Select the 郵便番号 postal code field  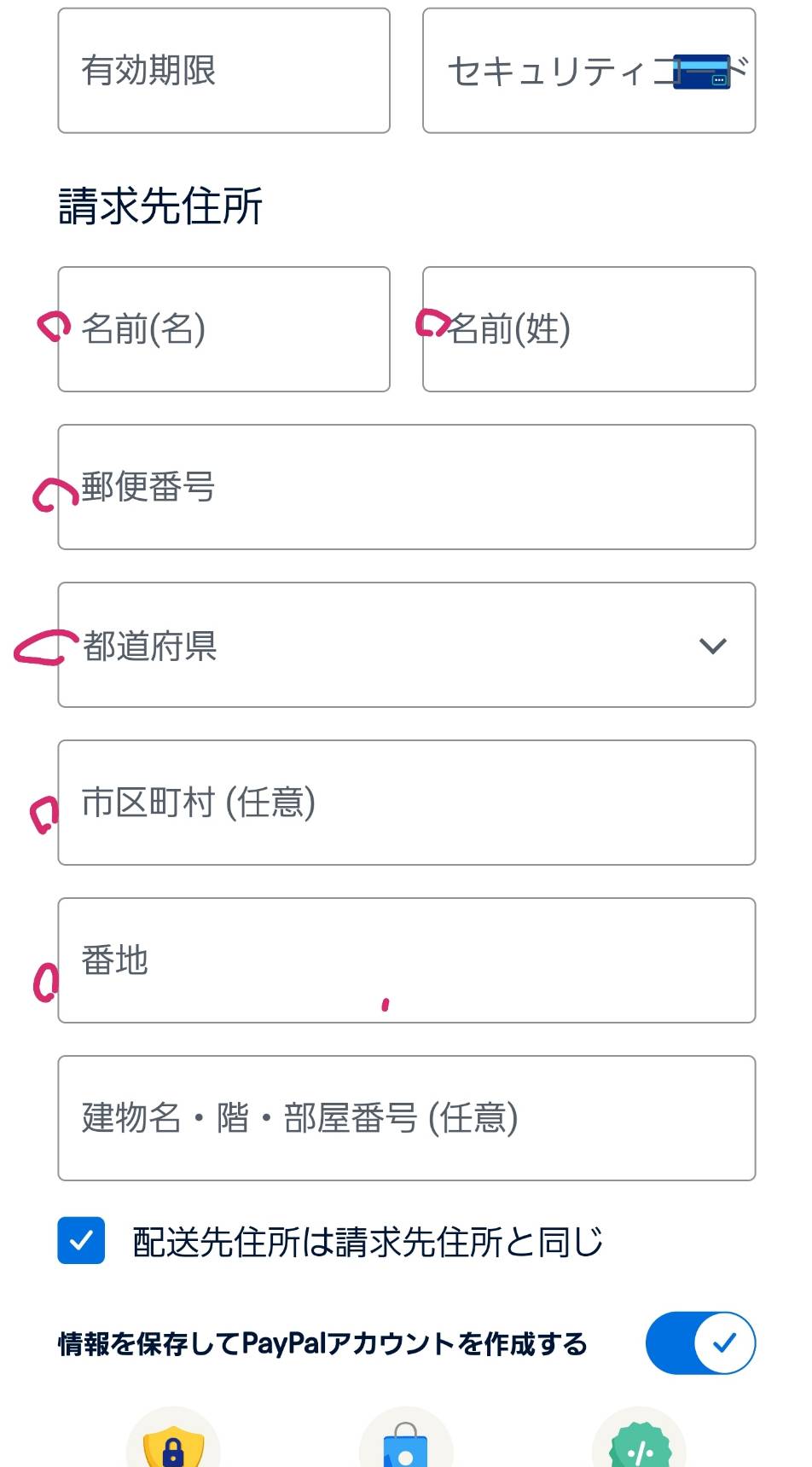[x=406, y=487]
